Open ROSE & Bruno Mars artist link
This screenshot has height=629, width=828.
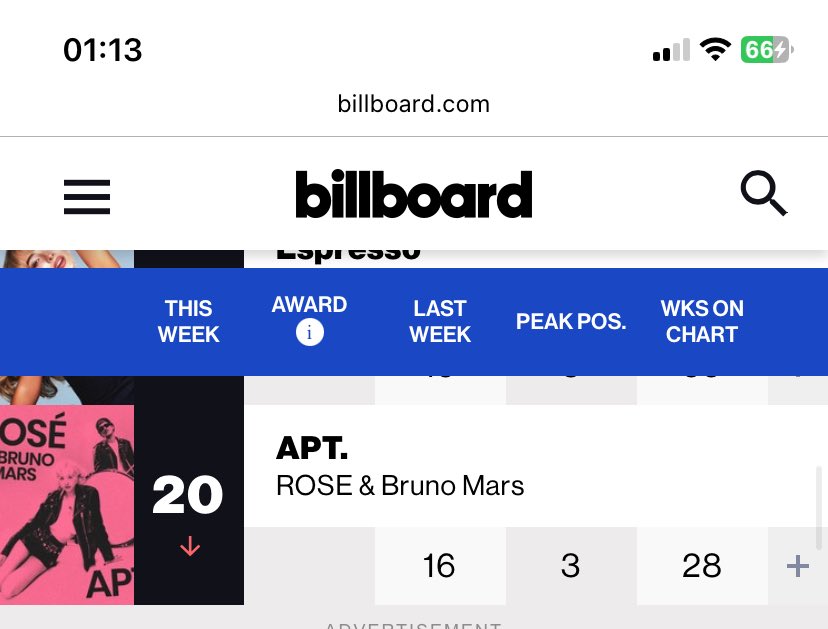(400, 485)
